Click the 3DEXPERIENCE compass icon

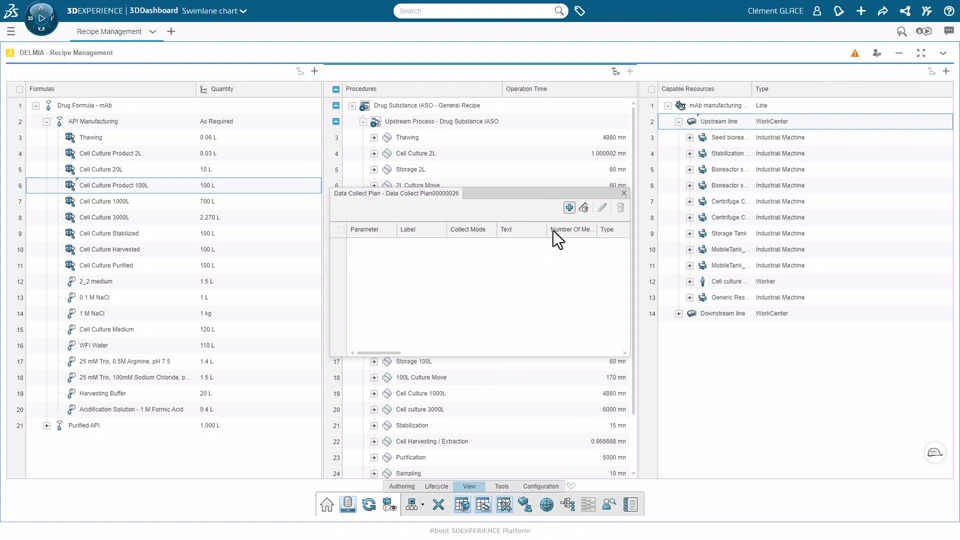click(x=41, y=18)
